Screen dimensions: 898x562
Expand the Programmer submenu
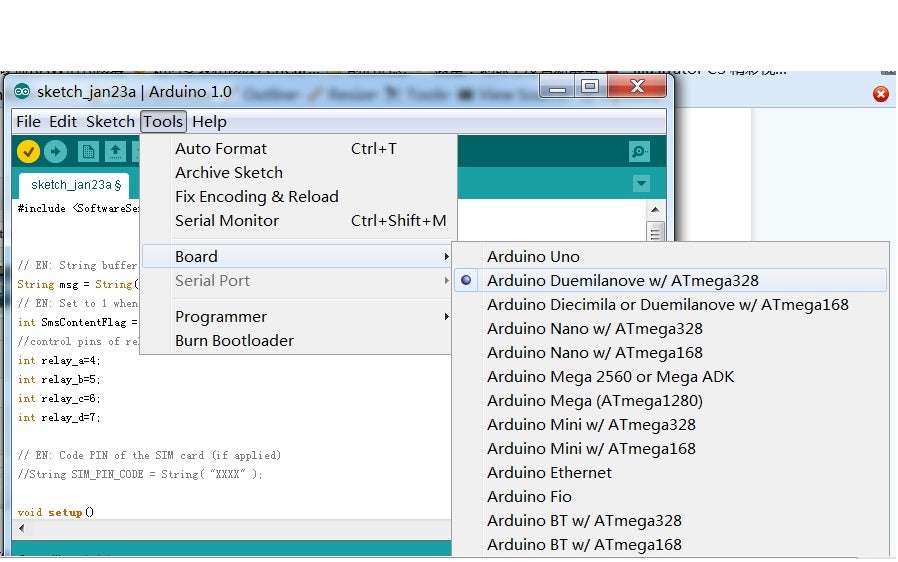coord(296,317)
